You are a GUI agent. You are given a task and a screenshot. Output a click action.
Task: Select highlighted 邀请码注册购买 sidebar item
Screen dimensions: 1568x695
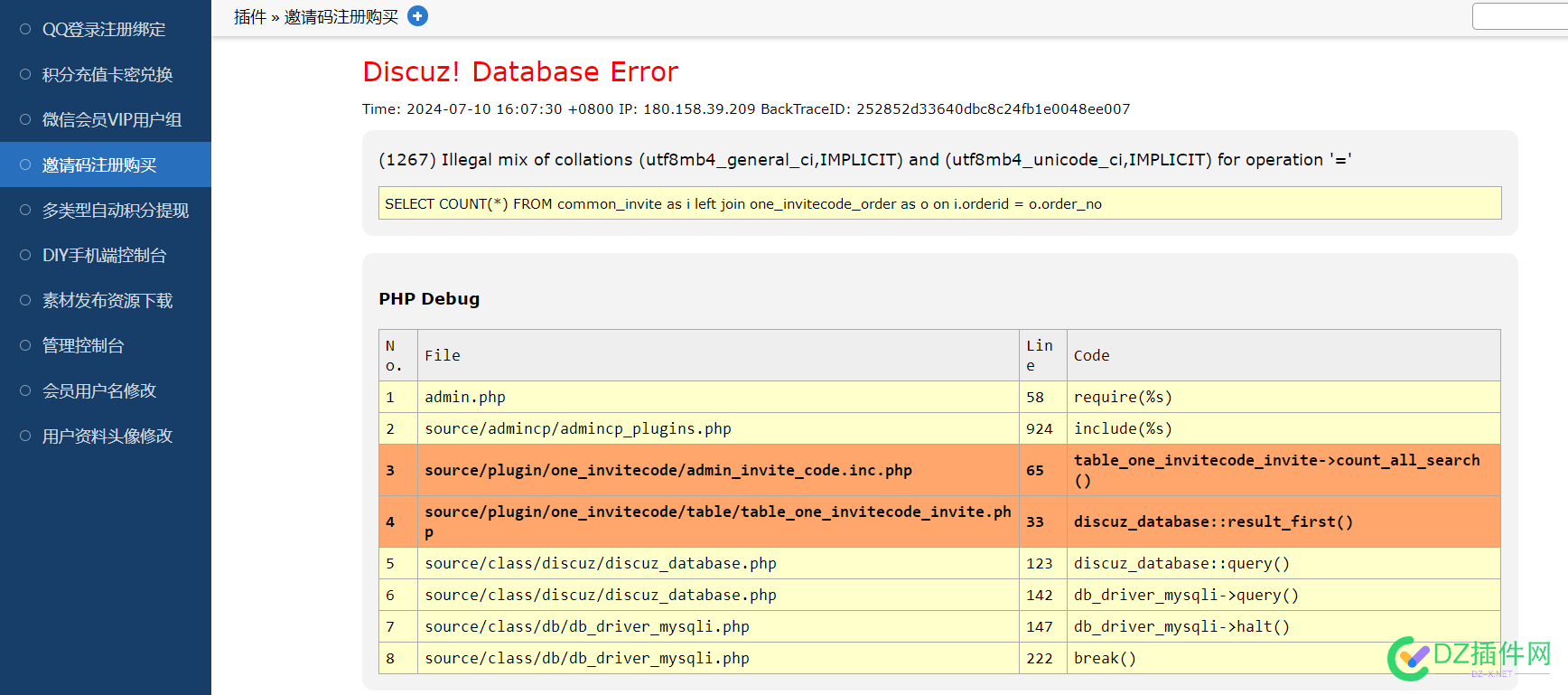[106, 164]
